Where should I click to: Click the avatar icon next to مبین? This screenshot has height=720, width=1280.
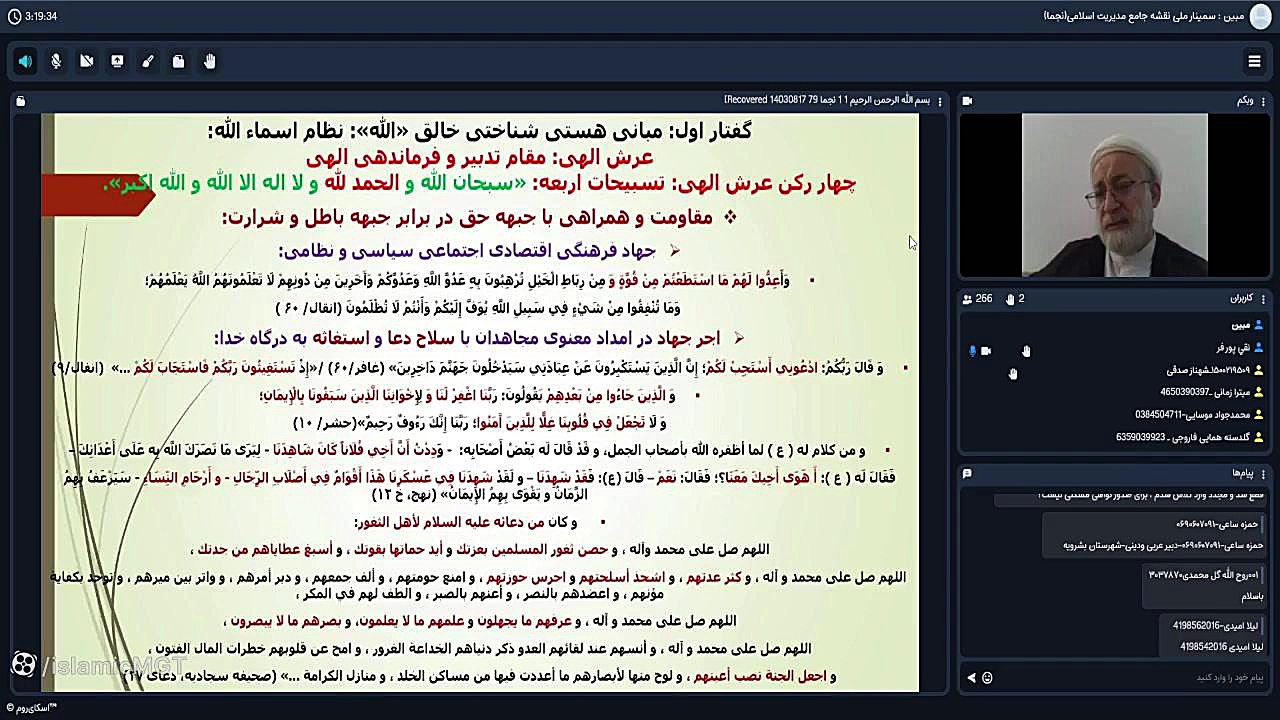click(1259, 325)
